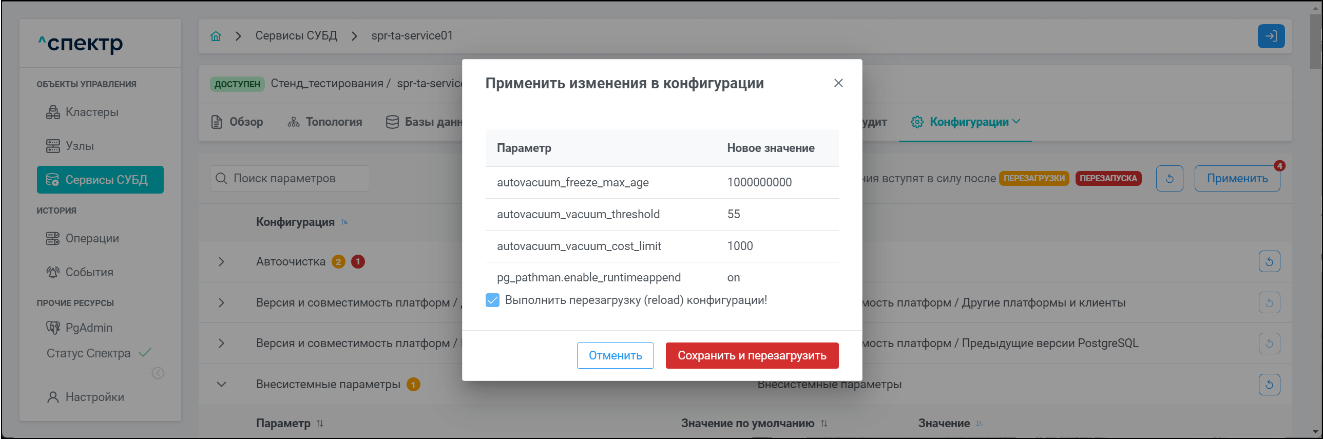Expand the Автоочистка group
The image size is (1324, 440).
pos(221,262)
